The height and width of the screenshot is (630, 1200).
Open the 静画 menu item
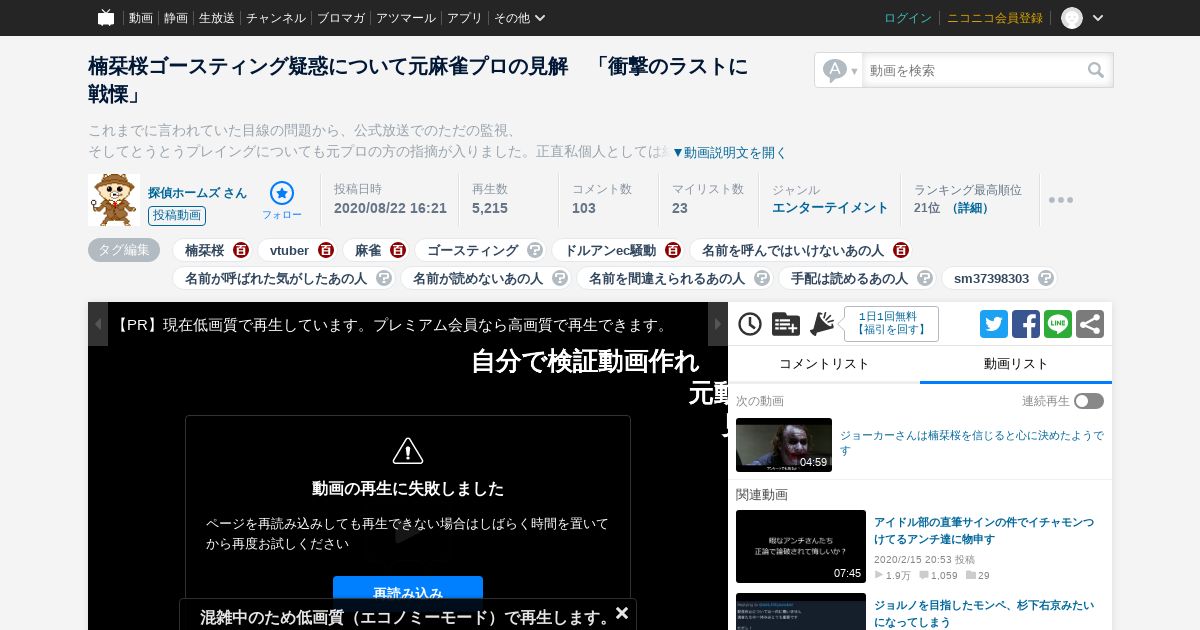[176, 18]
